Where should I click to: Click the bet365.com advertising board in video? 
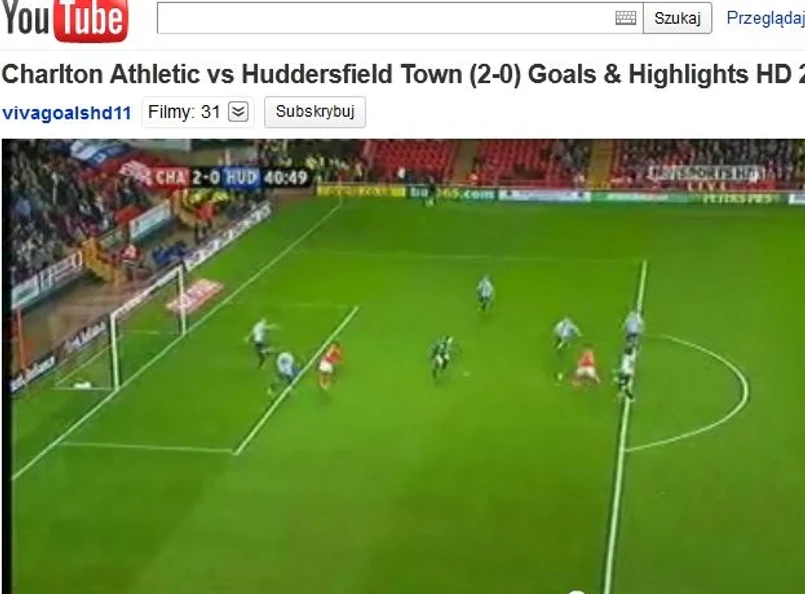[x=452, y=194]
